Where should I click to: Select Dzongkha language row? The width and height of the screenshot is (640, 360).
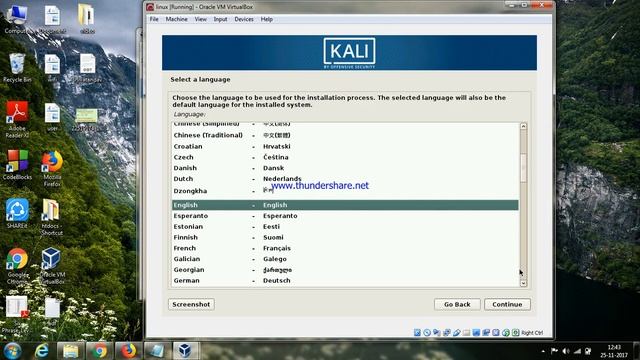(x=345, y=191)
